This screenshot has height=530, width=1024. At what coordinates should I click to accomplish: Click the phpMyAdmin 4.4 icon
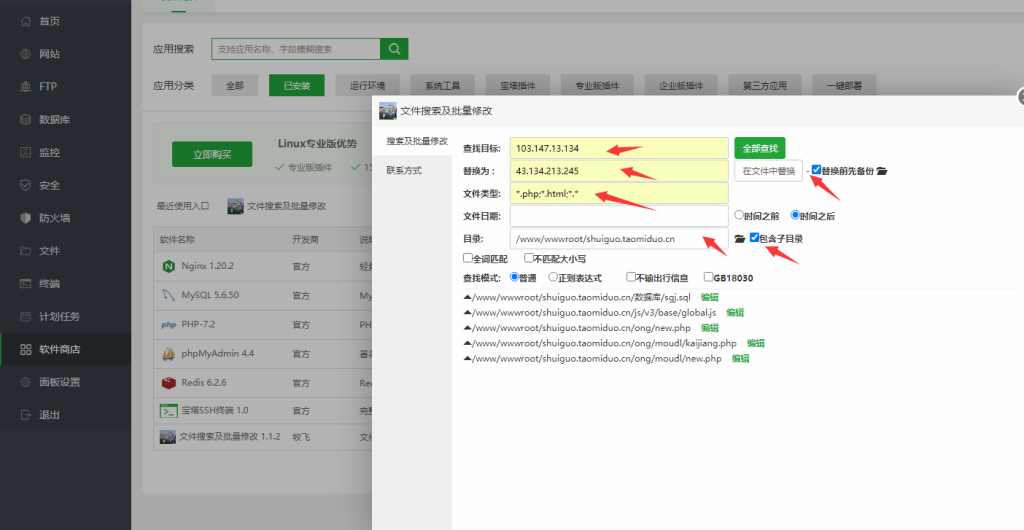click(x=168, y=354)
